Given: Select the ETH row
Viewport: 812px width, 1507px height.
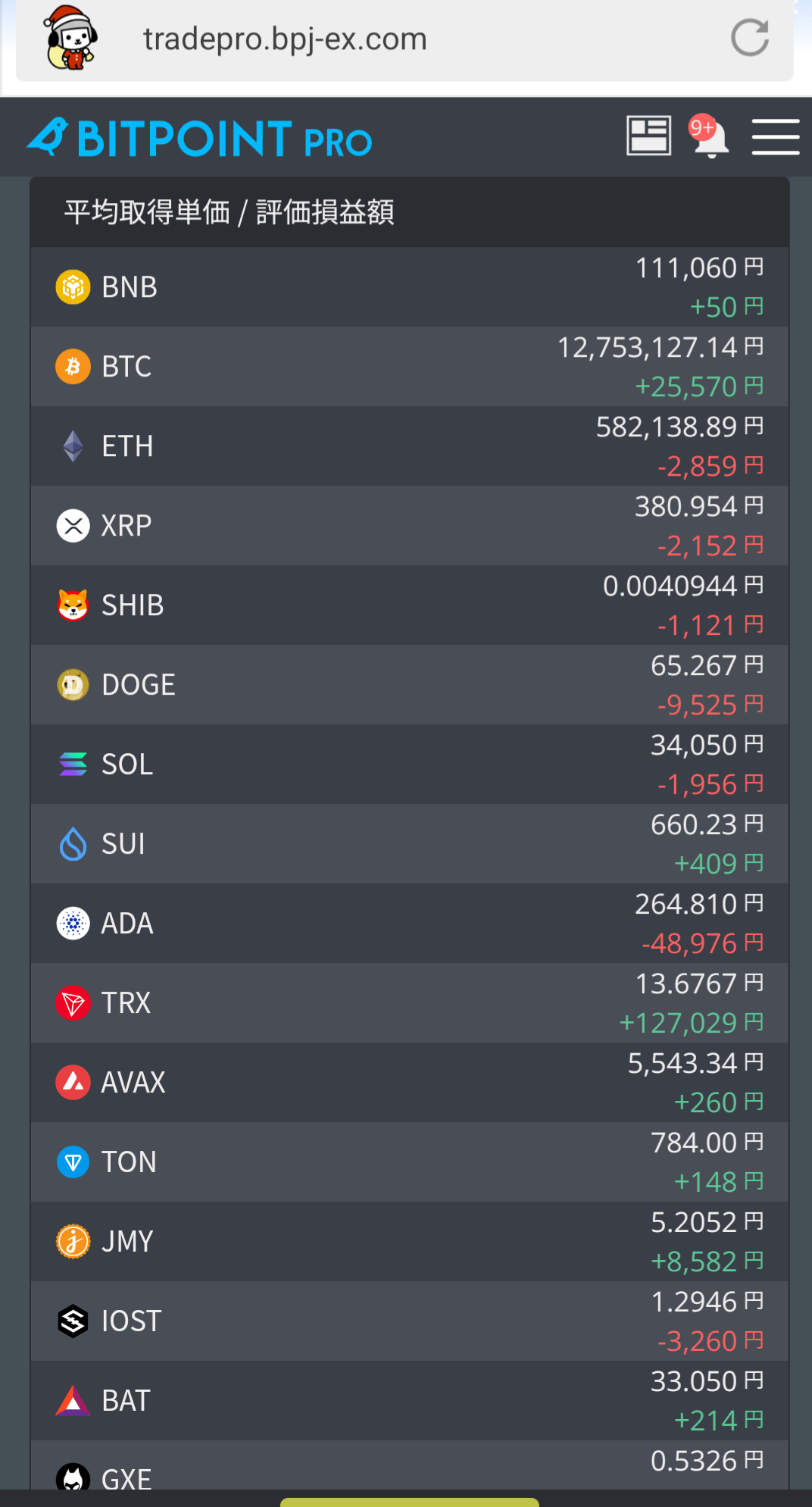Looking at the screenshot, I should [x=410, y=446].
